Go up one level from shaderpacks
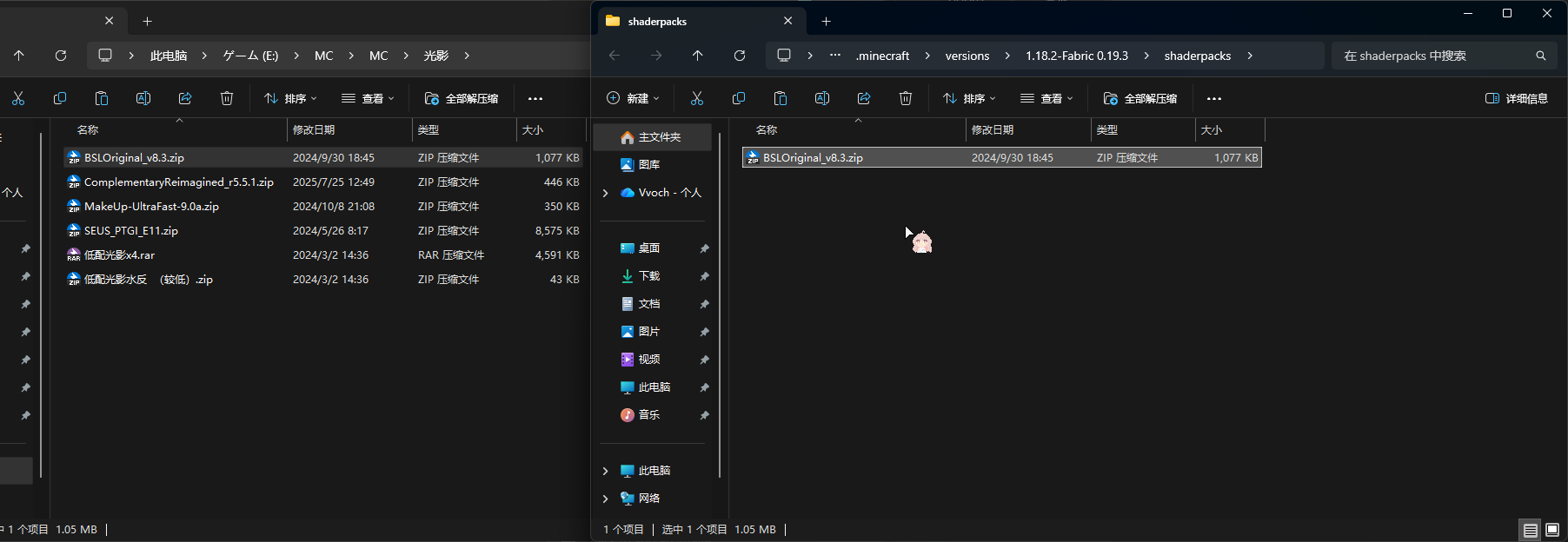Image resolution: width=1568 pixels, height=542 pixels. (698, 56)
